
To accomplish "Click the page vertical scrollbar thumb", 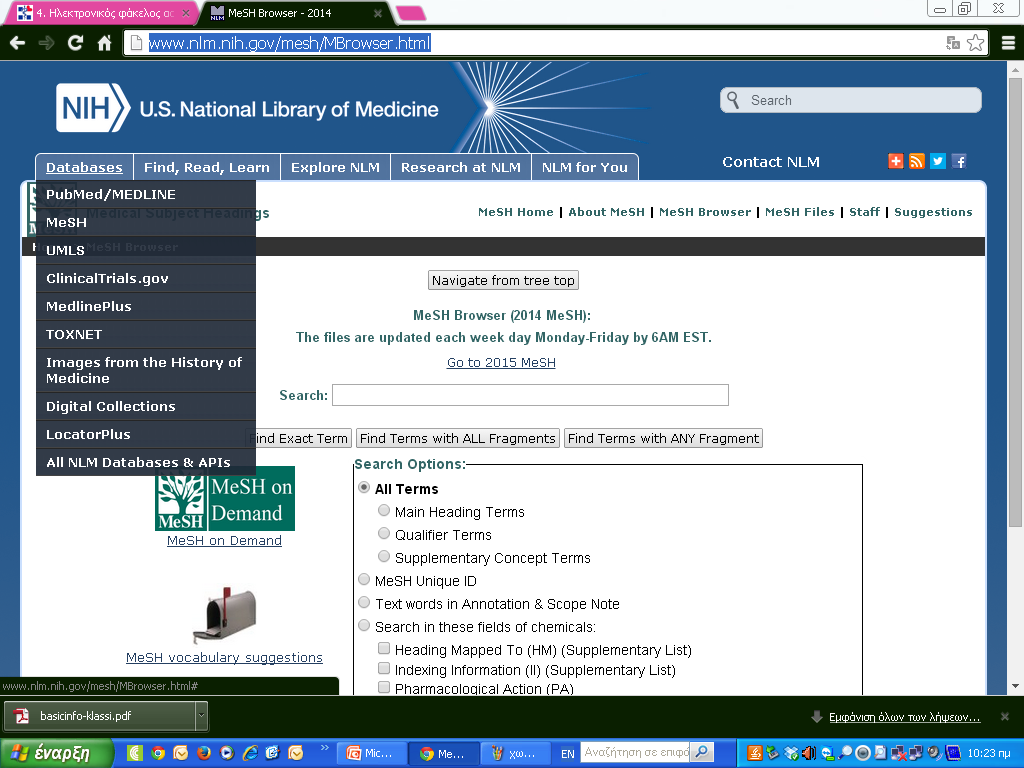I will pyautogui.click(x=1015, y=301).
